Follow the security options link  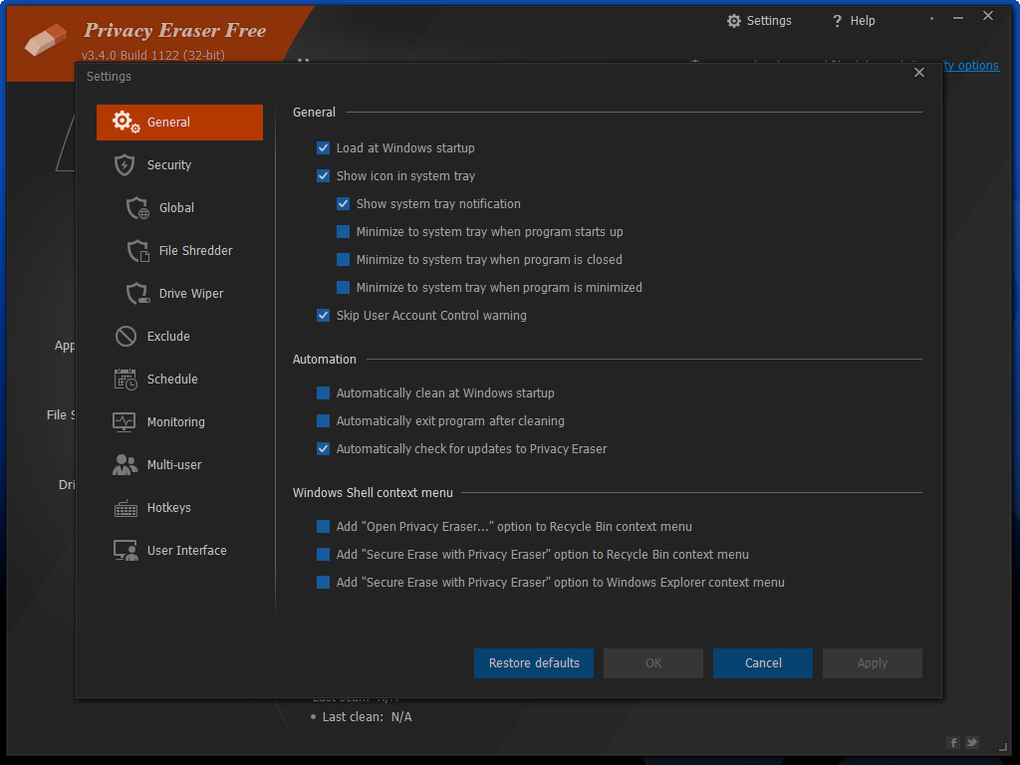[970, 66]
